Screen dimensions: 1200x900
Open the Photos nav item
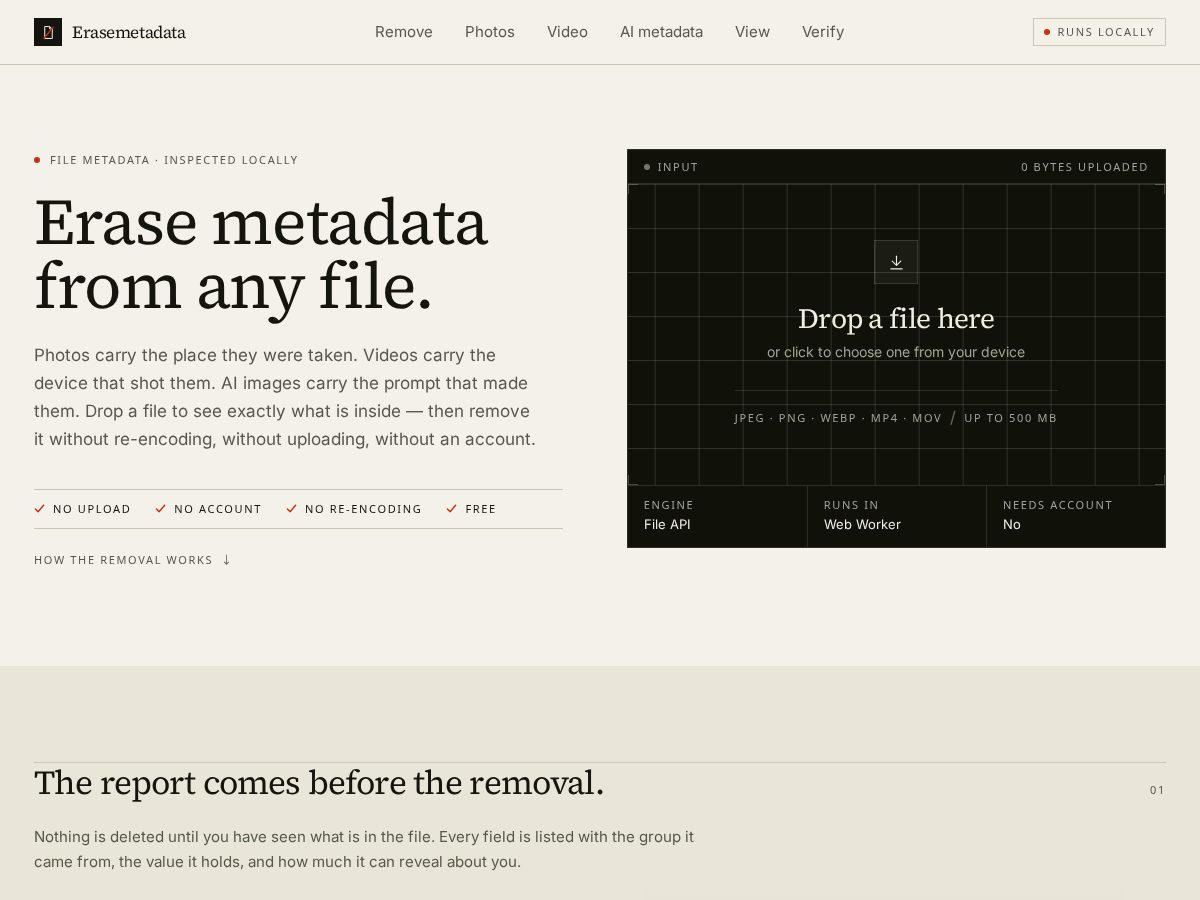coord(490,32)
